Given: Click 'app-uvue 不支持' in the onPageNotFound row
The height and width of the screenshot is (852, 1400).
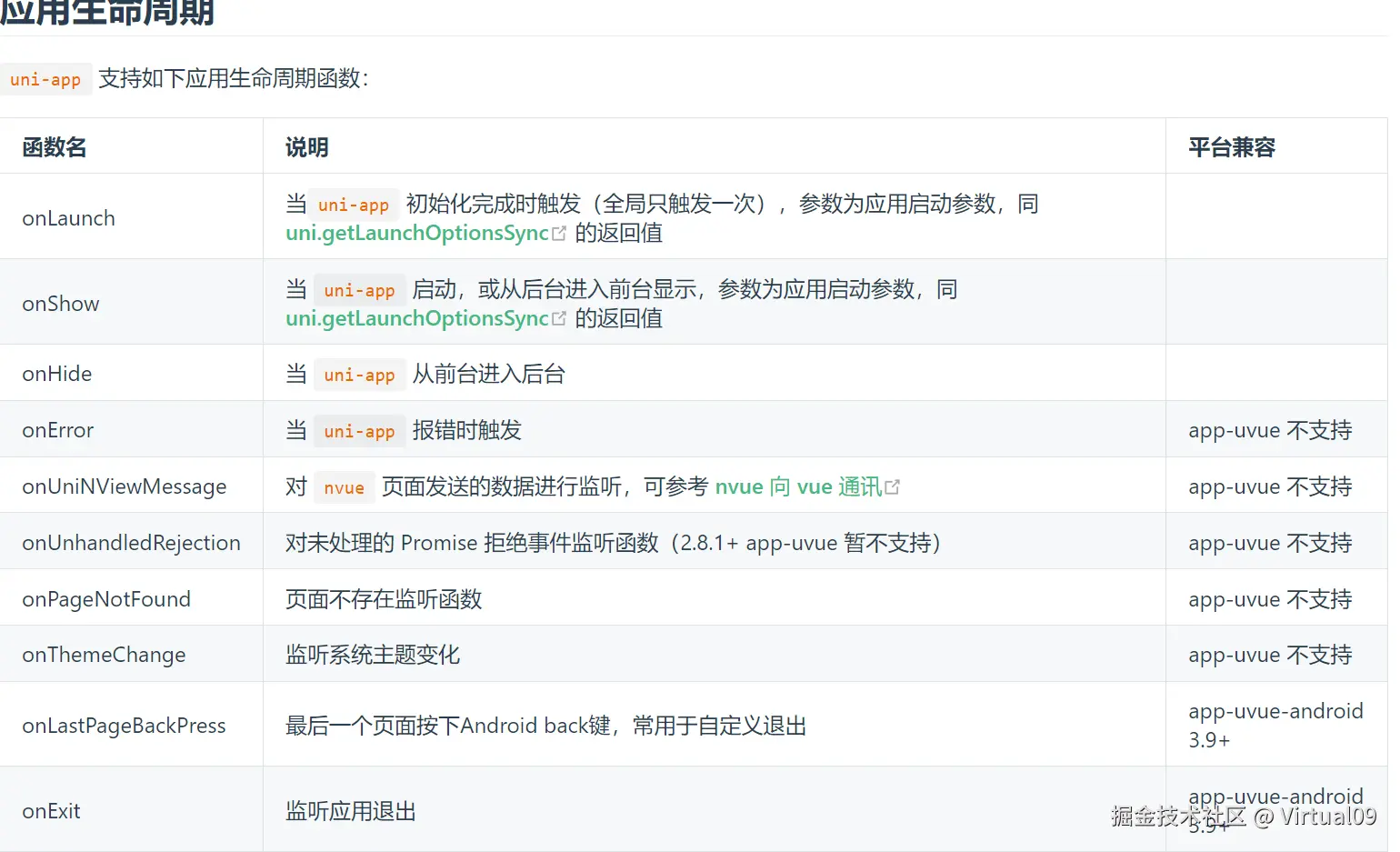Looking at the screenshot, I should point(1270,599).
